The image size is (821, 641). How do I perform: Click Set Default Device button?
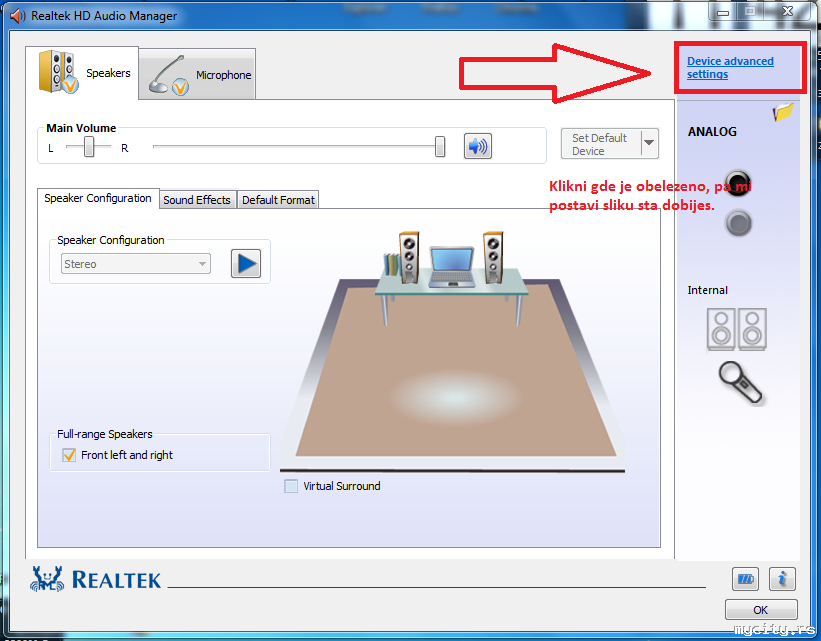601,144
